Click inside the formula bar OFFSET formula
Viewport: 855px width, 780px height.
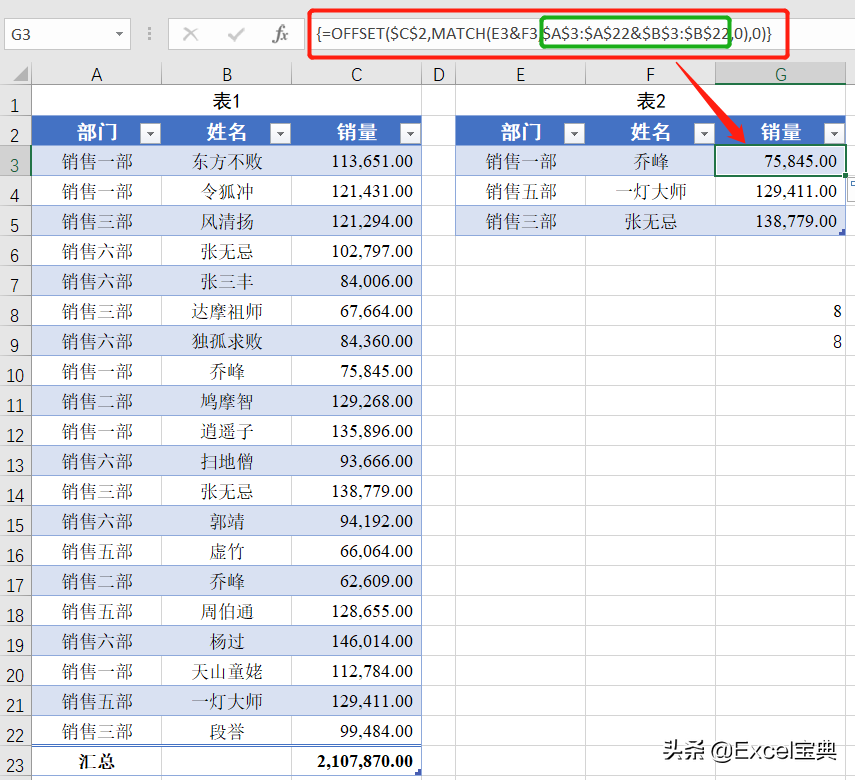tap(544, 34)
